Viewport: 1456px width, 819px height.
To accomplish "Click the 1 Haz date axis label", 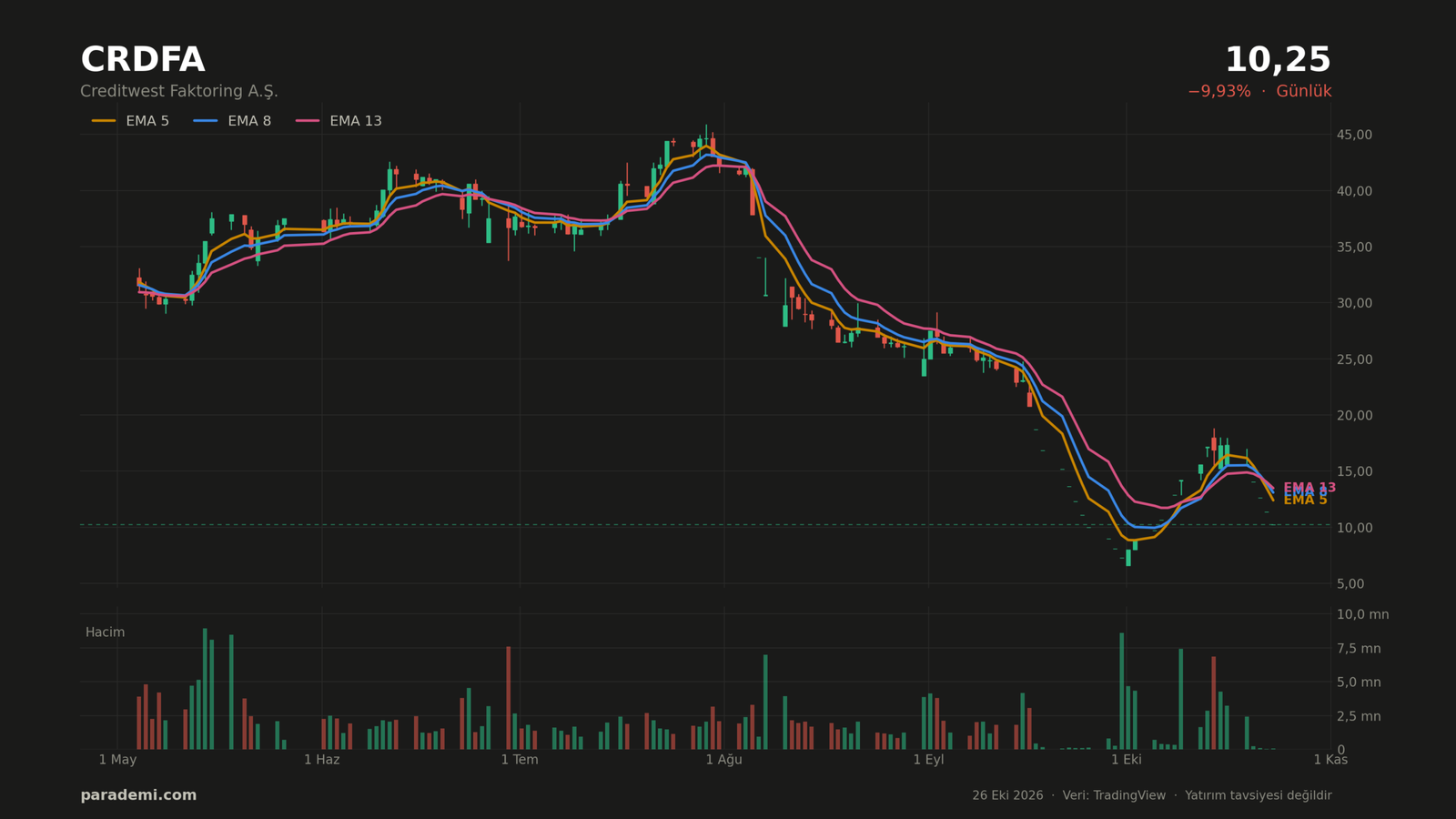I will [x=322, y=760].
